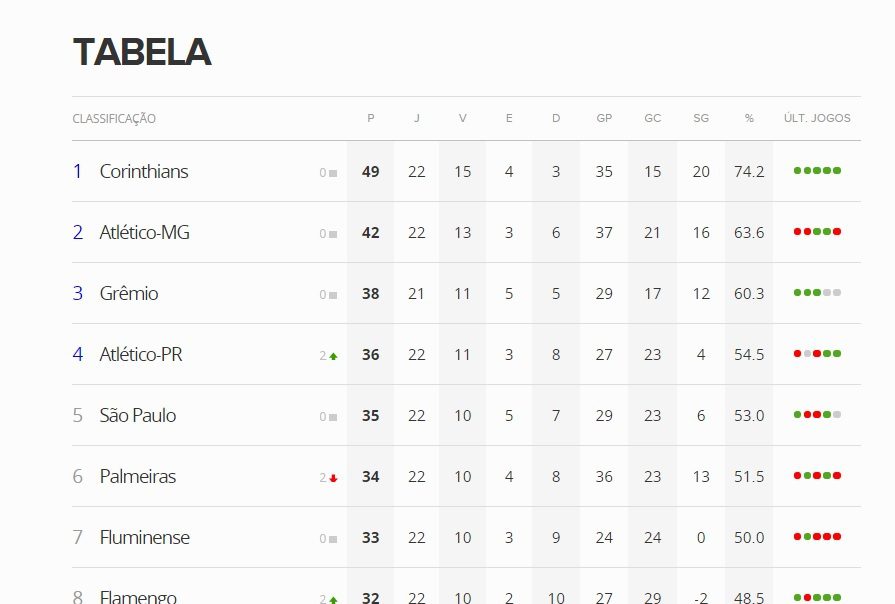Select the Palmeiras team name

click(x=138, y=477)
